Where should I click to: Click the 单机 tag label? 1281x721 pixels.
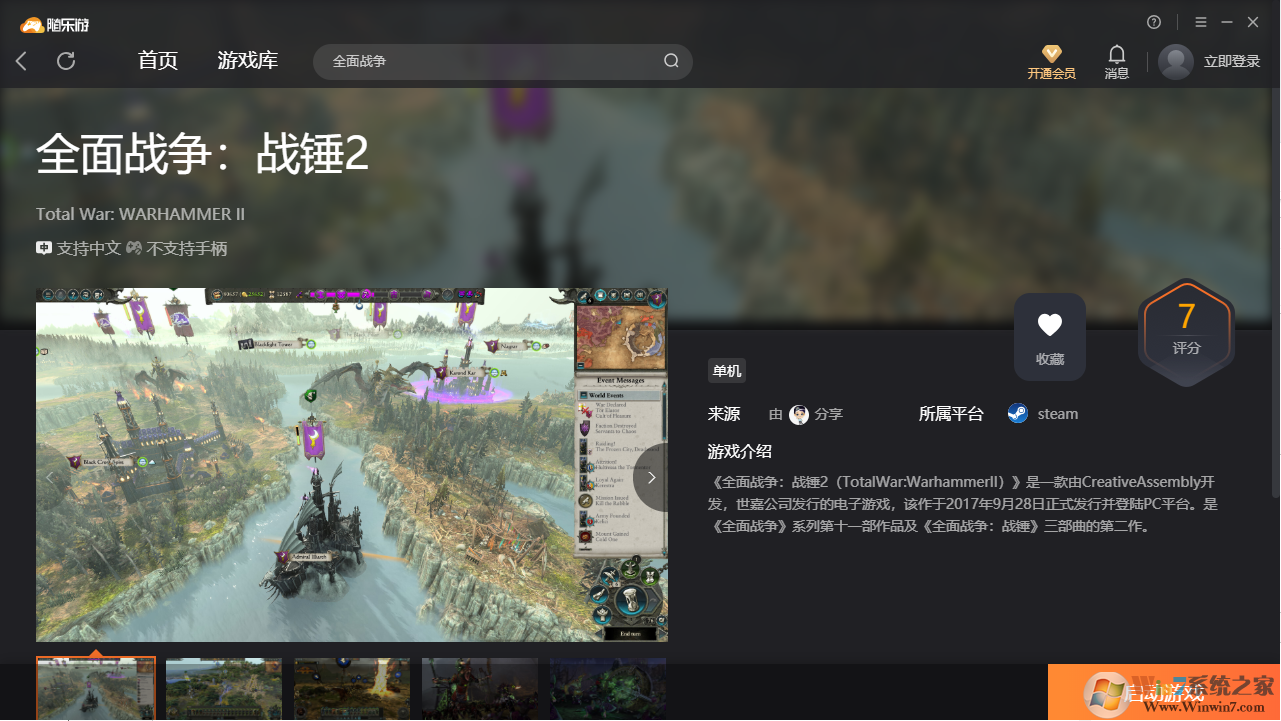click(x=726, y=371)
